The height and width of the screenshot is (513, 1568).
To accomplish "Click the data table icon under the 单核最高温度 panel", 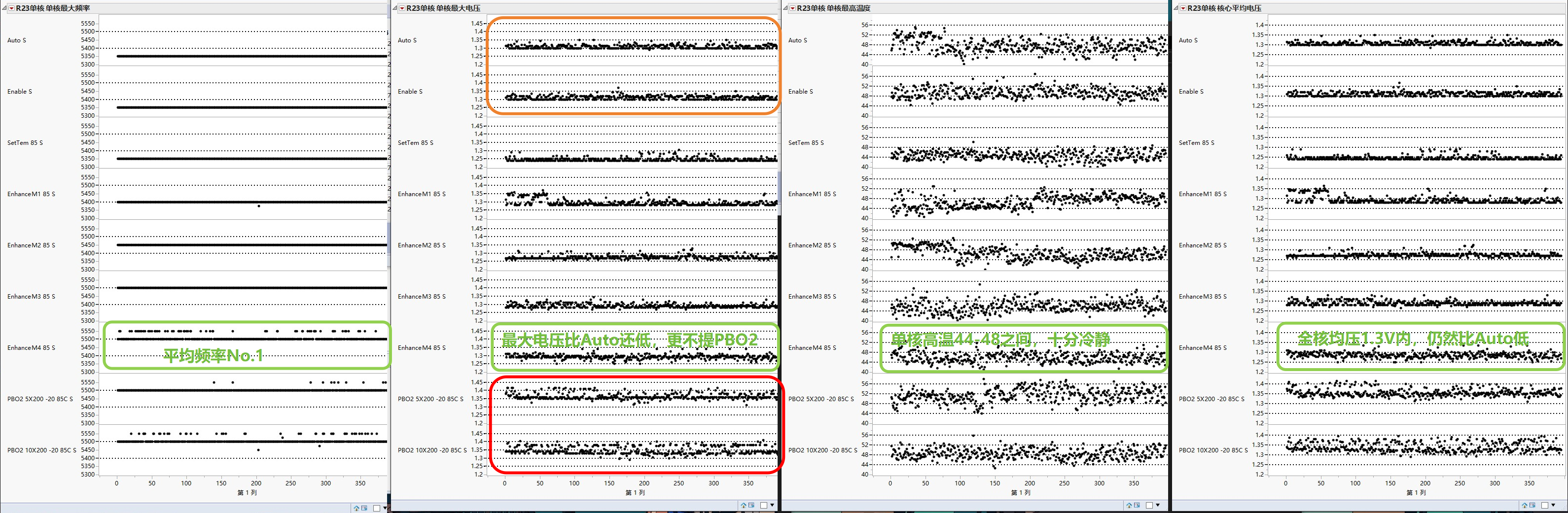I will (x=1137, y=505).
